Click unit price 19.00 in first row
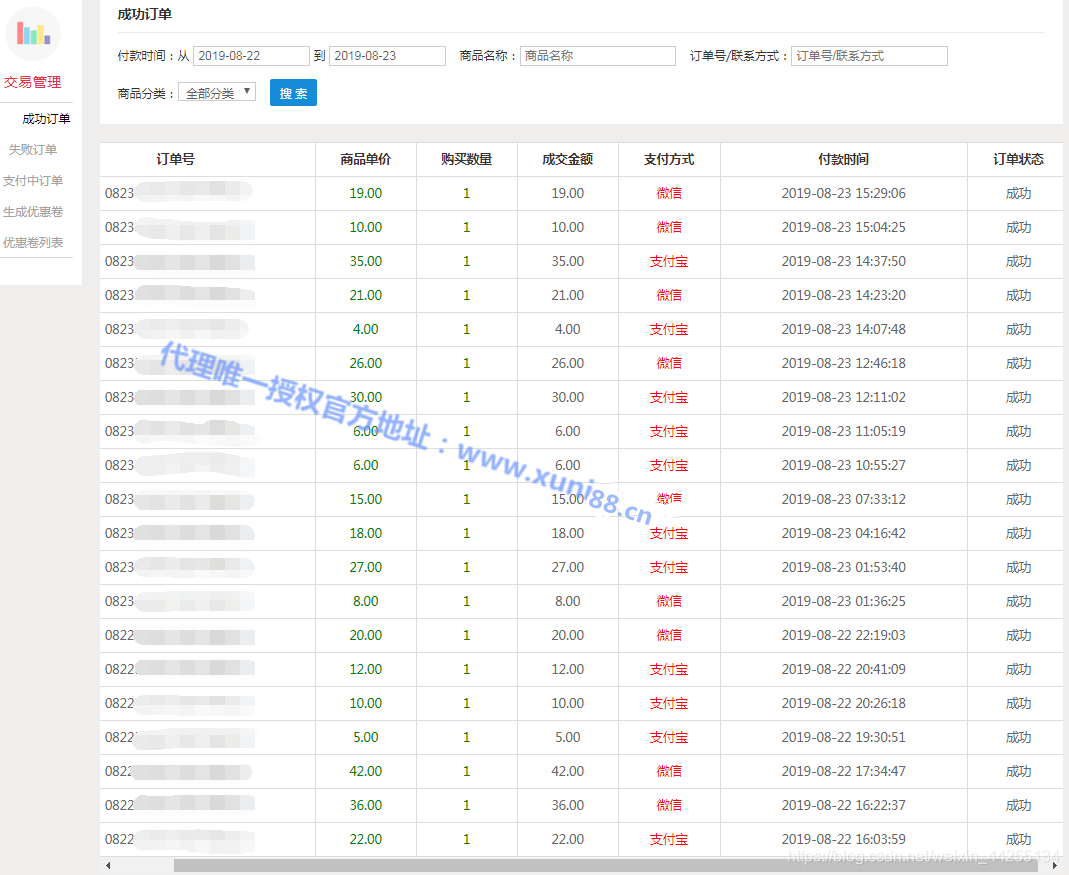1069x875 pixels. click(x=365, y=193)
